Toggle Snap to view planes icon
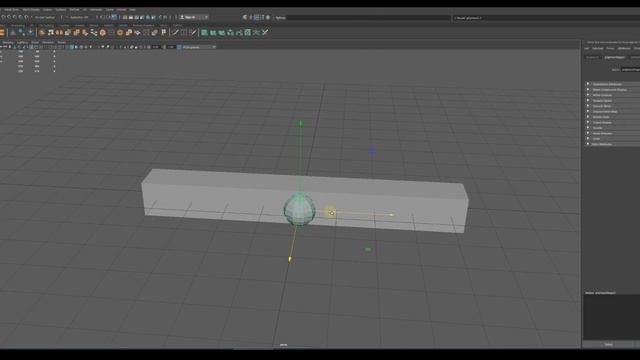640x360 pixels. coord(27,18)
